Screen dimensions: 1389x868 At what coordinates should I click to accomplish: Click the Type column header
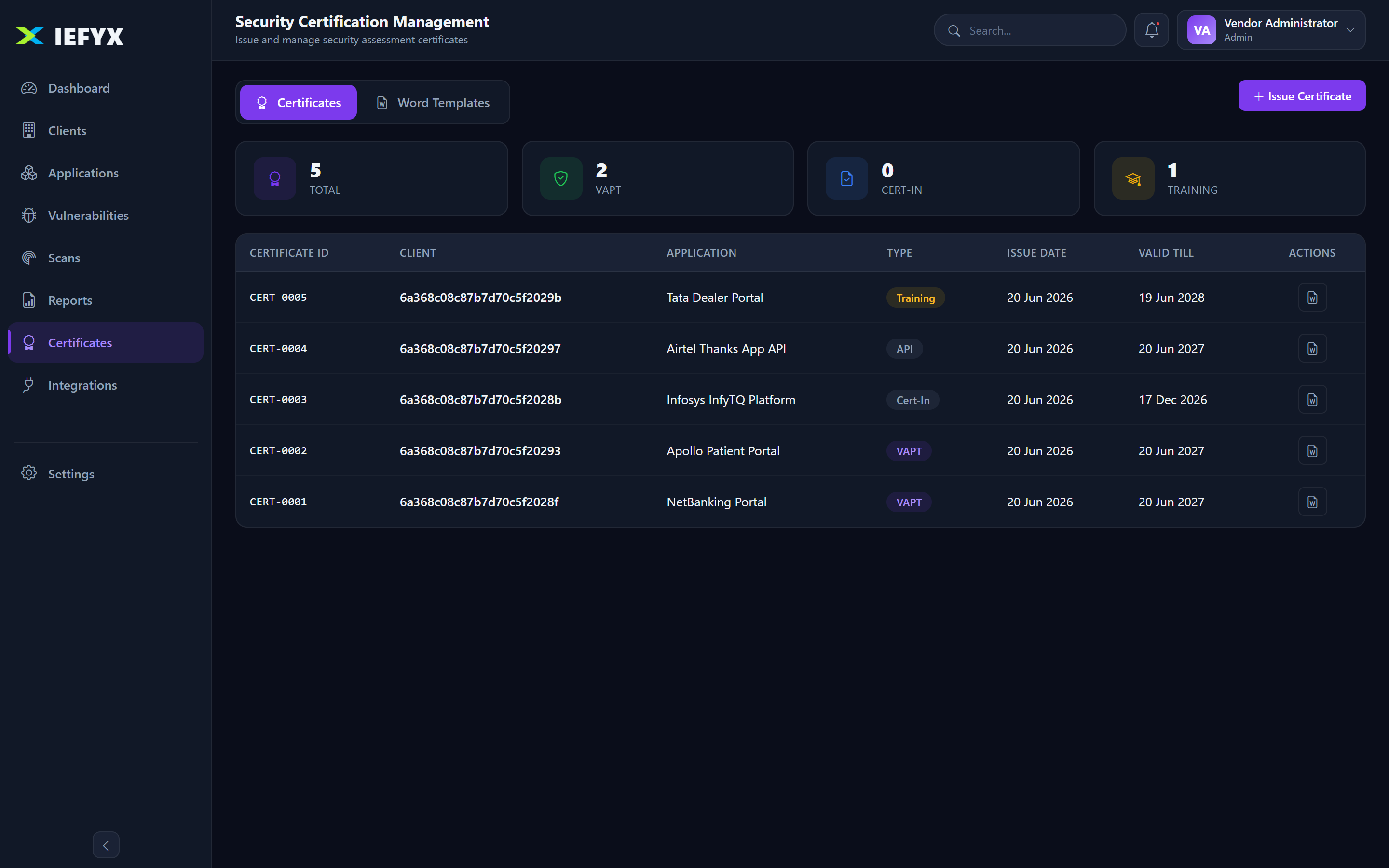899,253
